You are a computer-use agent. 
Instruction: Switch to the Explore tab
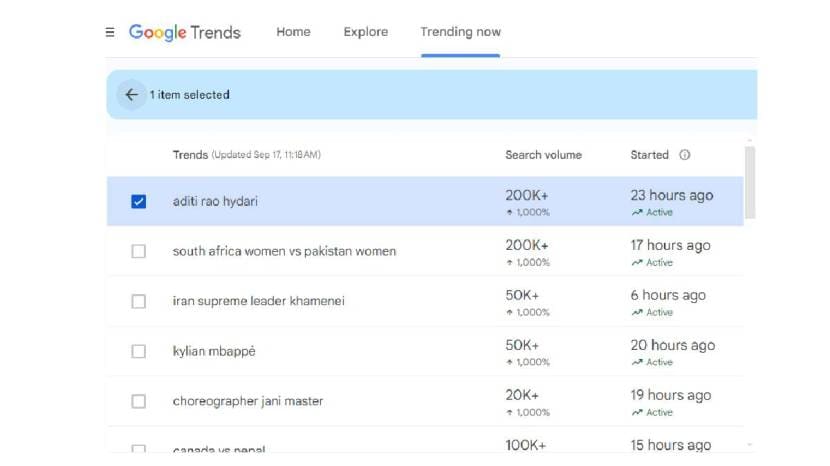366,32
